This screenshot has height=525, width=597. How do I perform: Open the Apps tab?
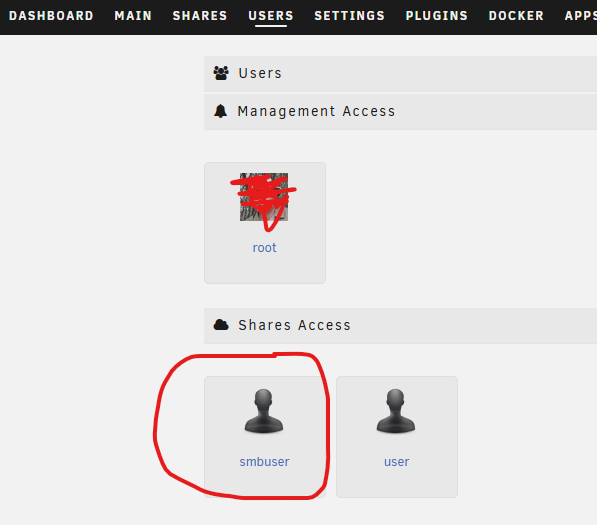581,16
